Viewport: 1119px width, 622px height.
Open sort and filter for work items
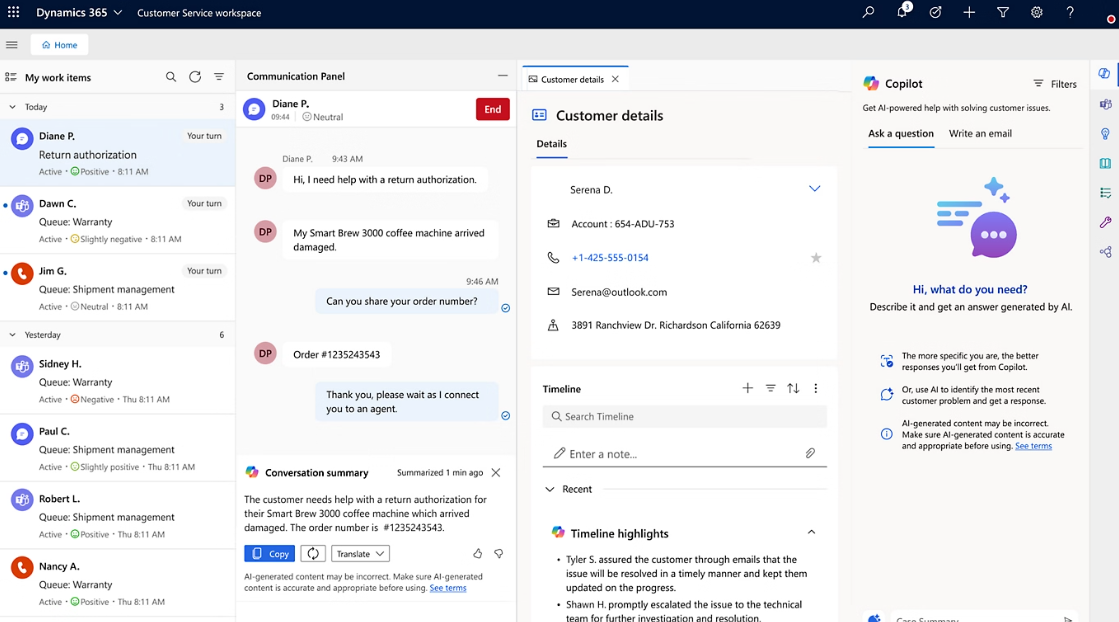coord(219,77)
